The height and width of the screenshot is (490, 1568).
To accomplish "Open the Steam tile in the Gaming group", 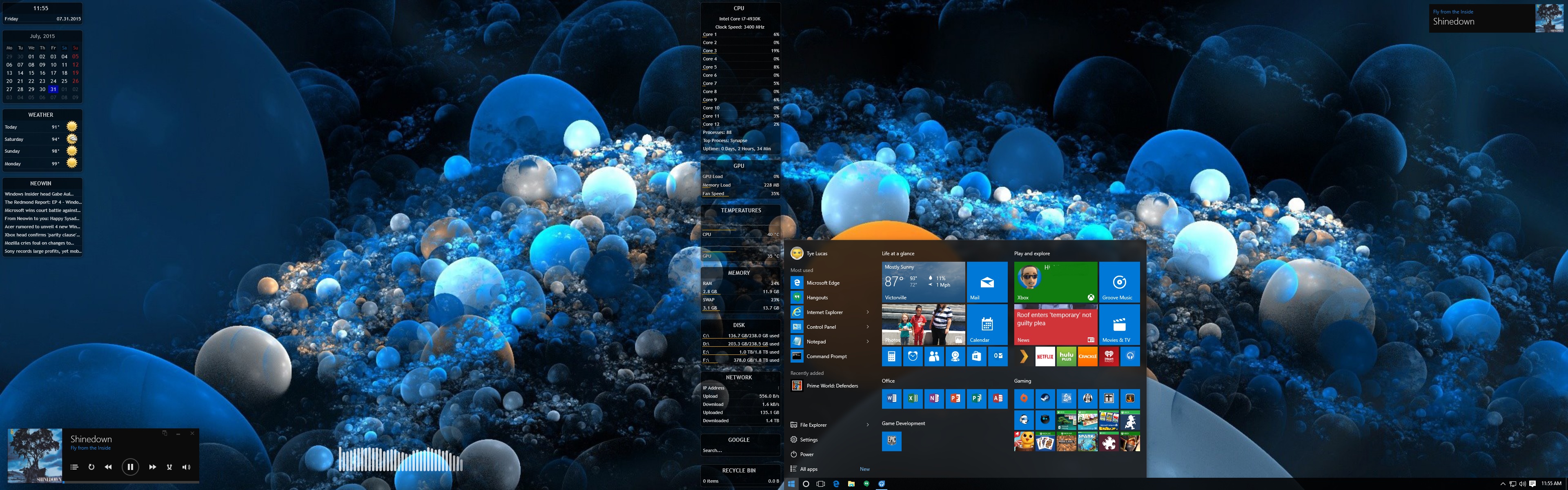I will point(1045,399).
